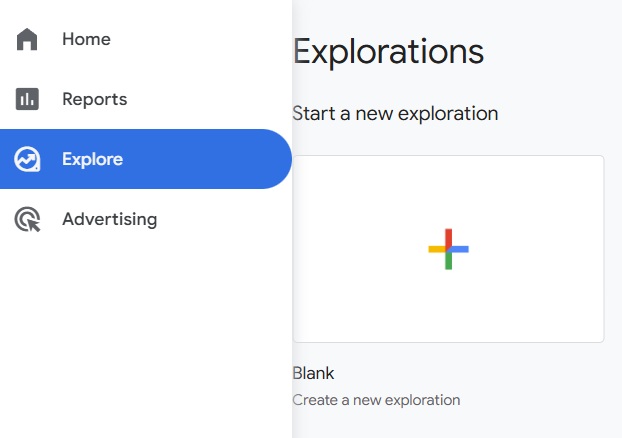
Task: Select the Explore navigation item
Action: pyautogui.click(x=146, y=159)
